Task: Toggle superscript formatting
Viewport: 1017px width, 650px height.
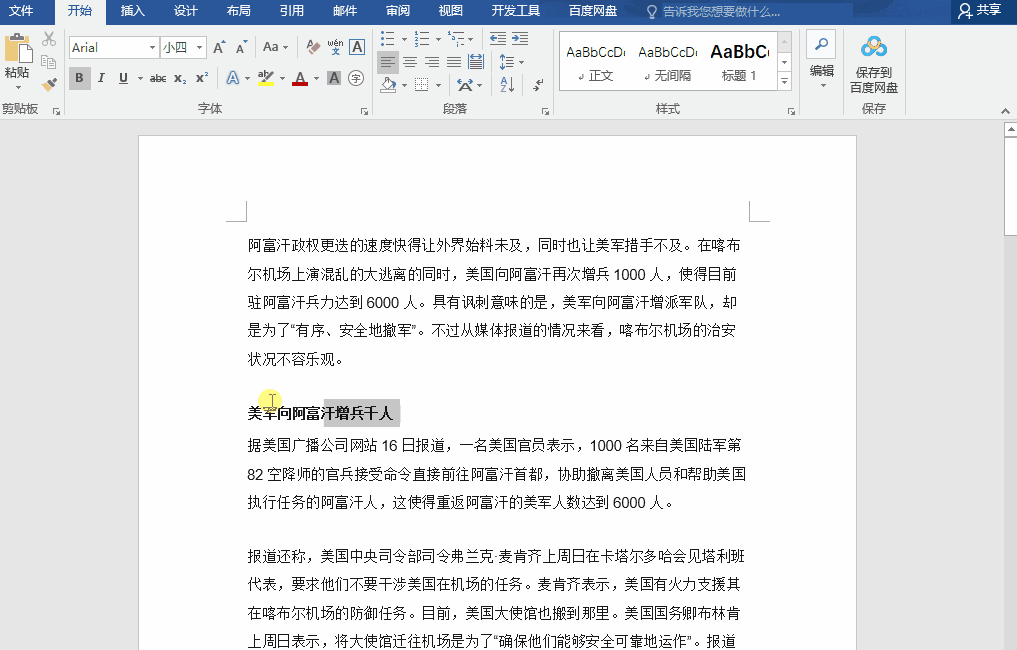Action: pyautogui.click(x=202, y=78)
